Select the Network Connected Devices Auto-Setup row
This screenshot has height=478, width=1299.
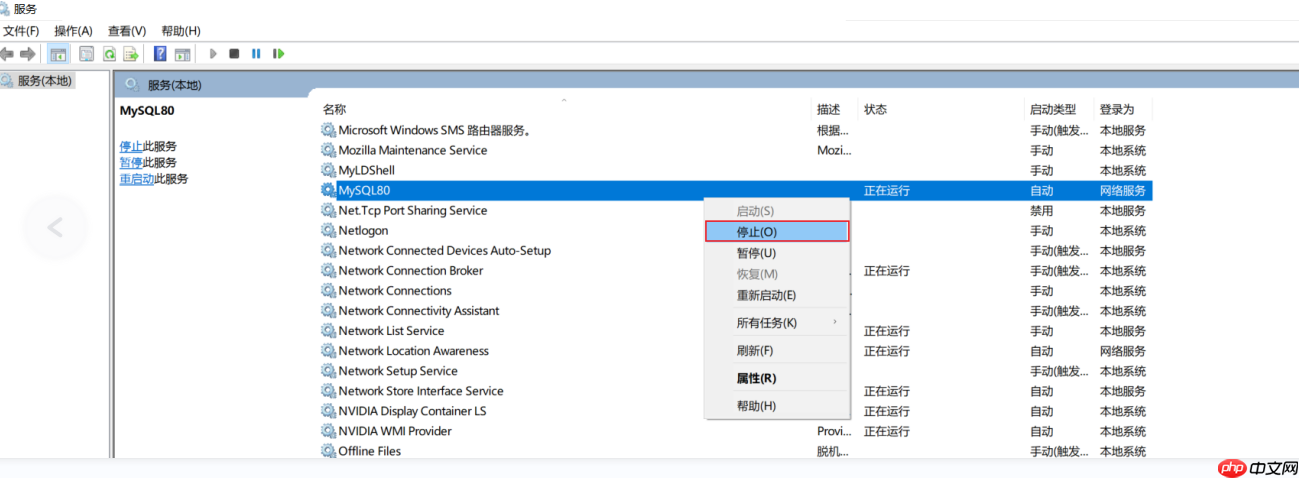[x=736, y=251]
